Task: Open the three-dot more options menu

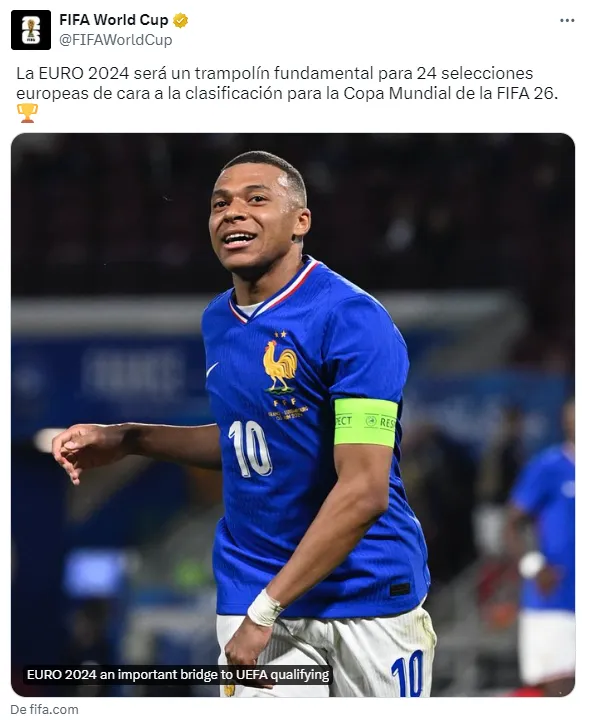Action: 567,21
